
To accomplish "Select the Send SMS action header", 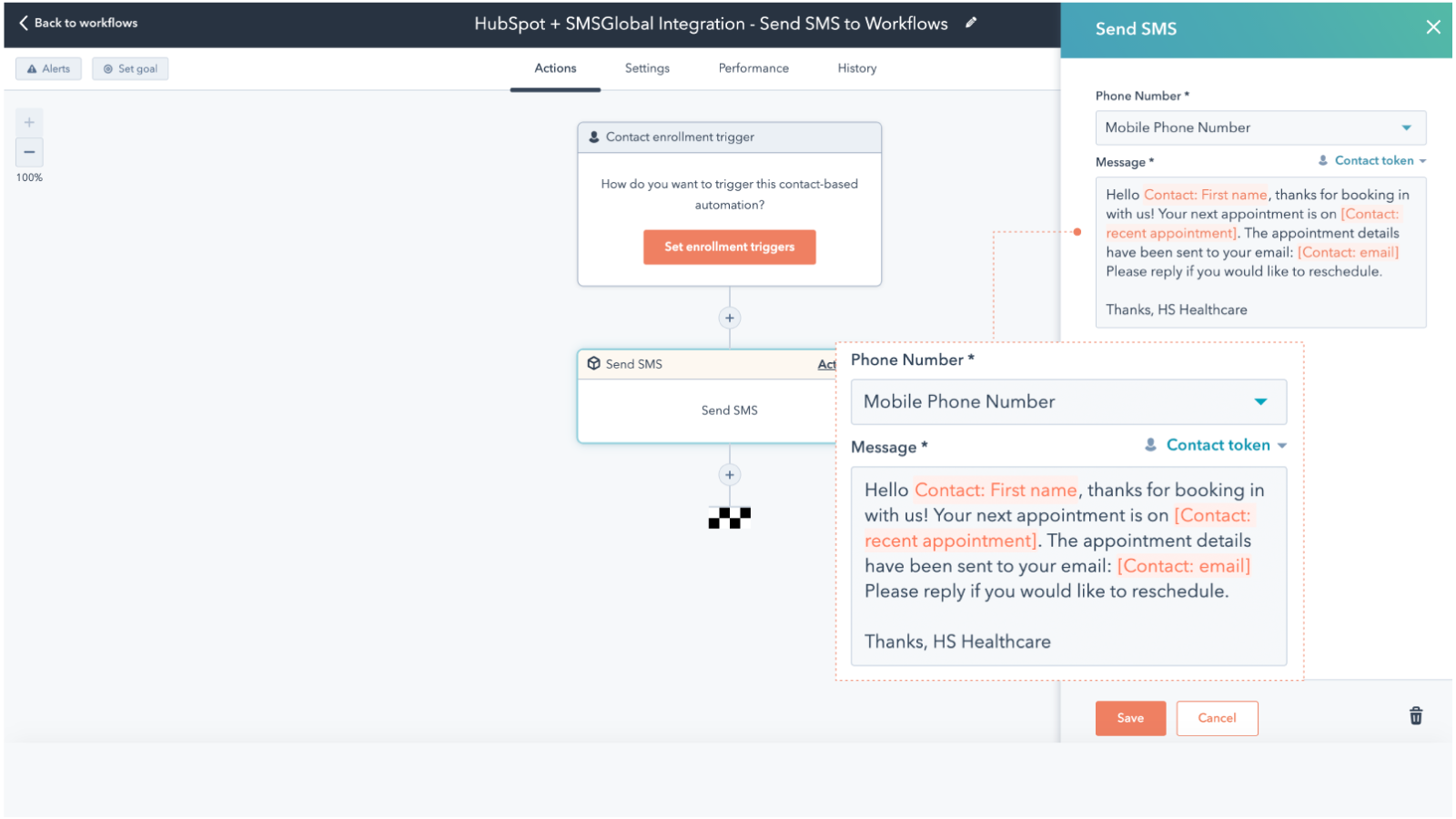I will tap(707, 364).
